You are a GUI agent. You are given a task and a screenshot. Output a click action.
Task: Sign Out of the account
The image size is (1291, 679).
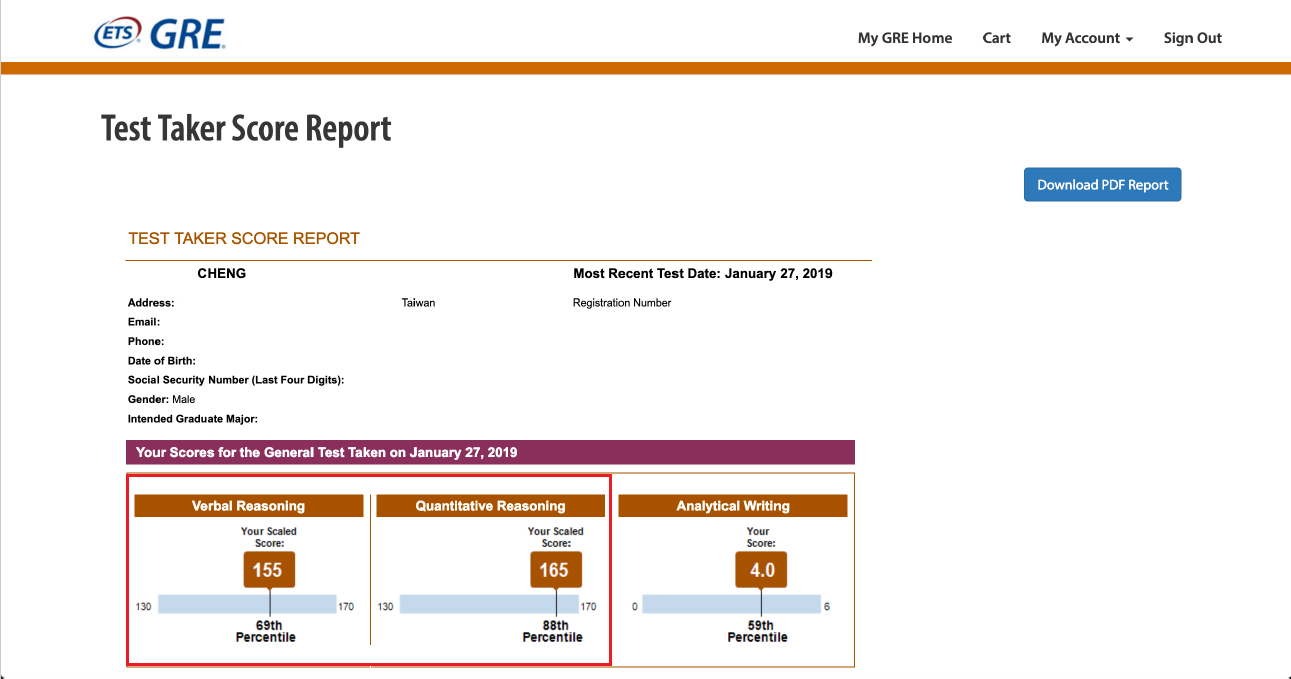(1192, 38)
